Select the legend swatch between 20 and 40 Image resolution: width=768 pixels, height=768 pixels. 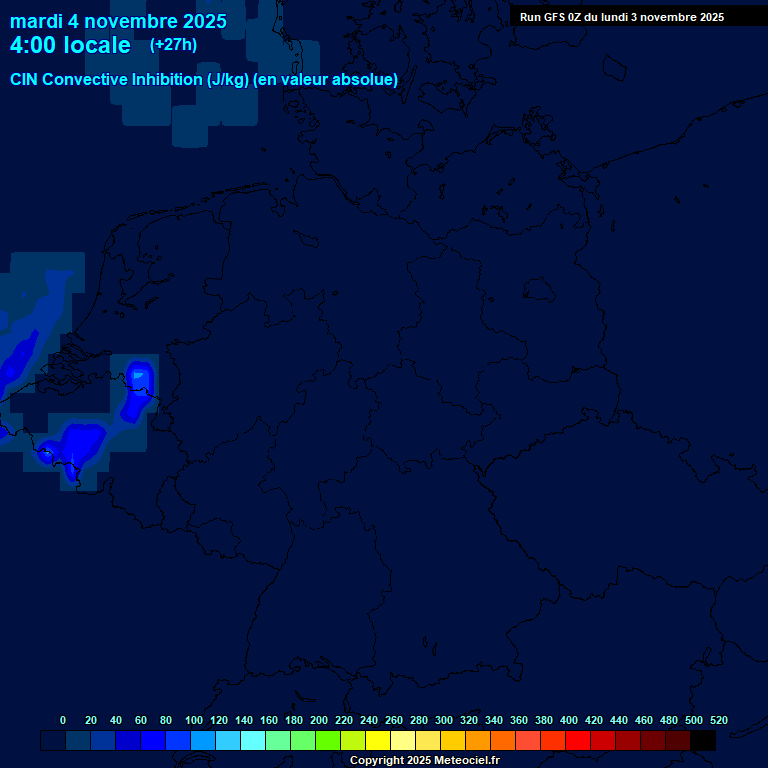coord(103,740)
